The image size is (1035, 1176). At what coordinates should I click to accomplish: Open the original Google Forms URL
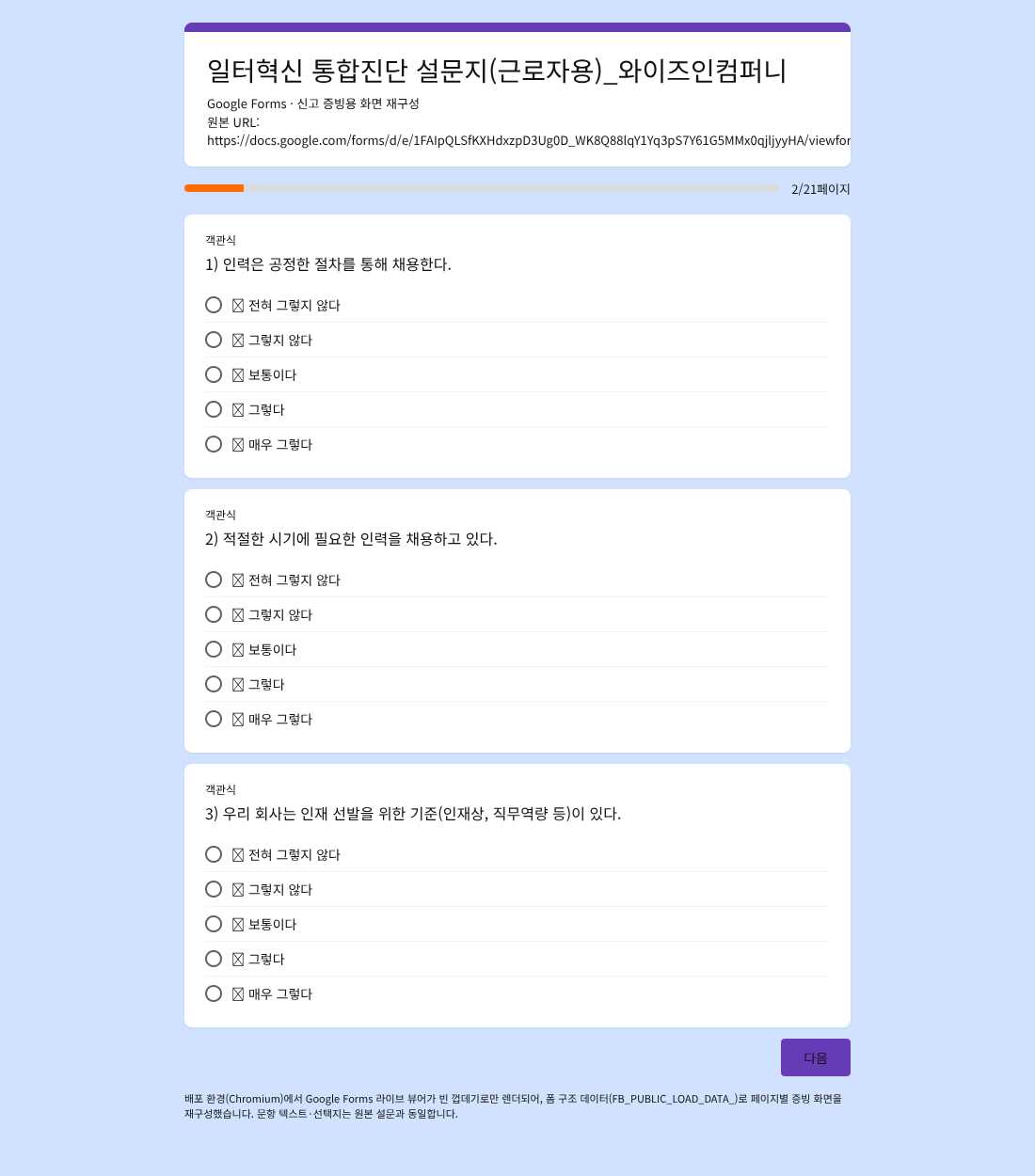click(529, 140)
